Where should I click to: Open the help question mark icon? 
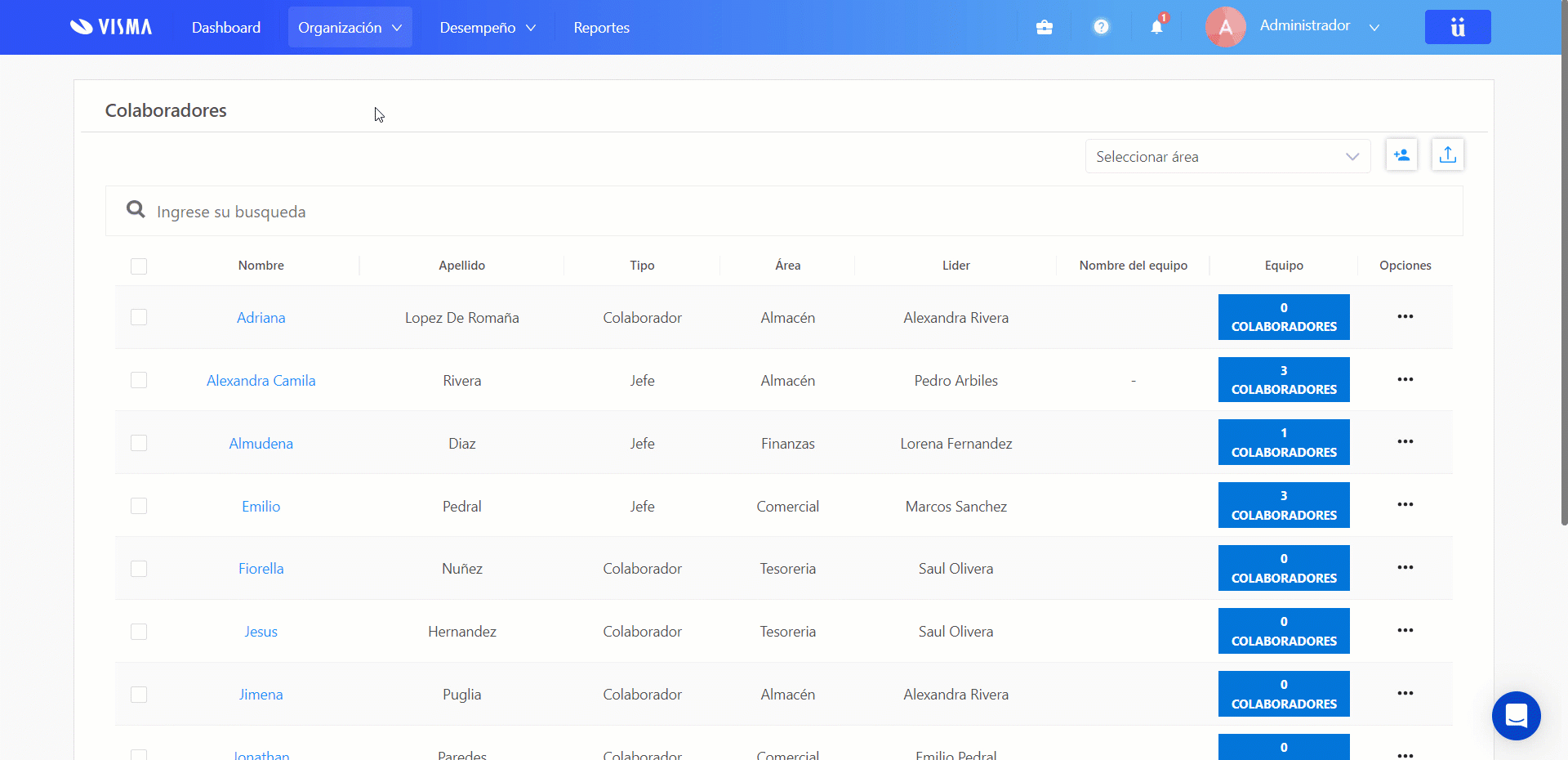point(1101,27)
